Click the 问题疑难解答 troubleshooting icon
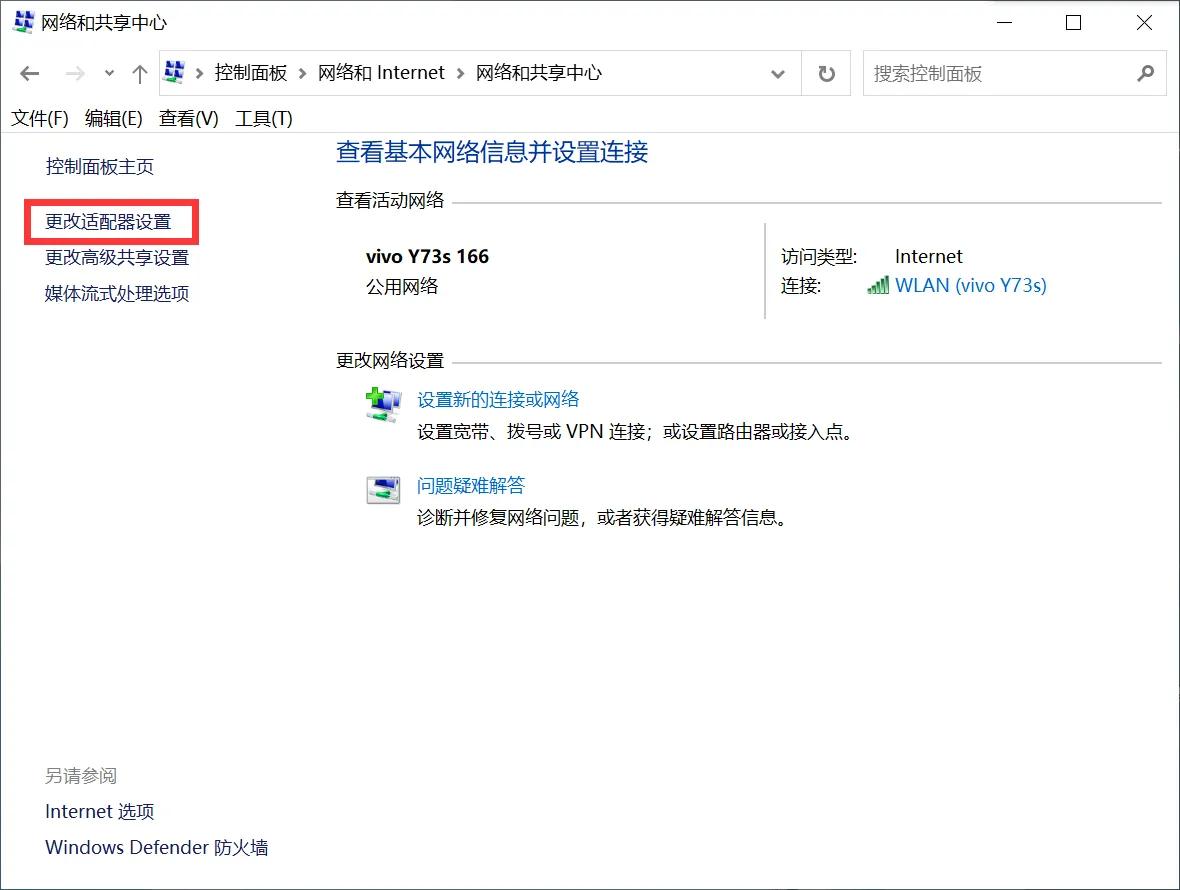Image resolution: width=1180 pixels, height=890 pixels. tap(382, 489)
